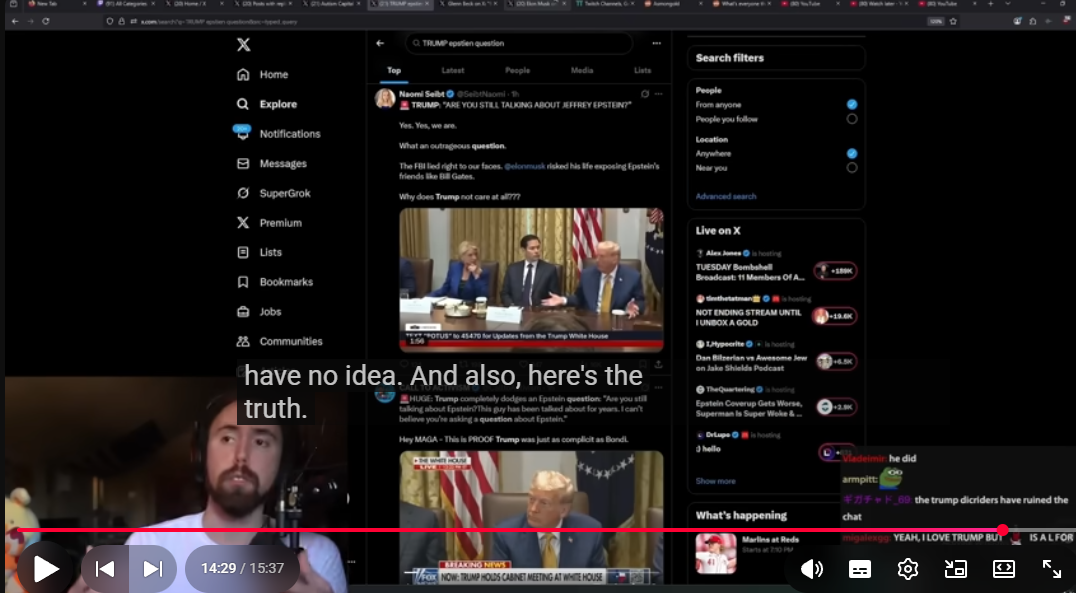
Task: Switch the video to miniplayer mode
Action: [x=956, y=568]
